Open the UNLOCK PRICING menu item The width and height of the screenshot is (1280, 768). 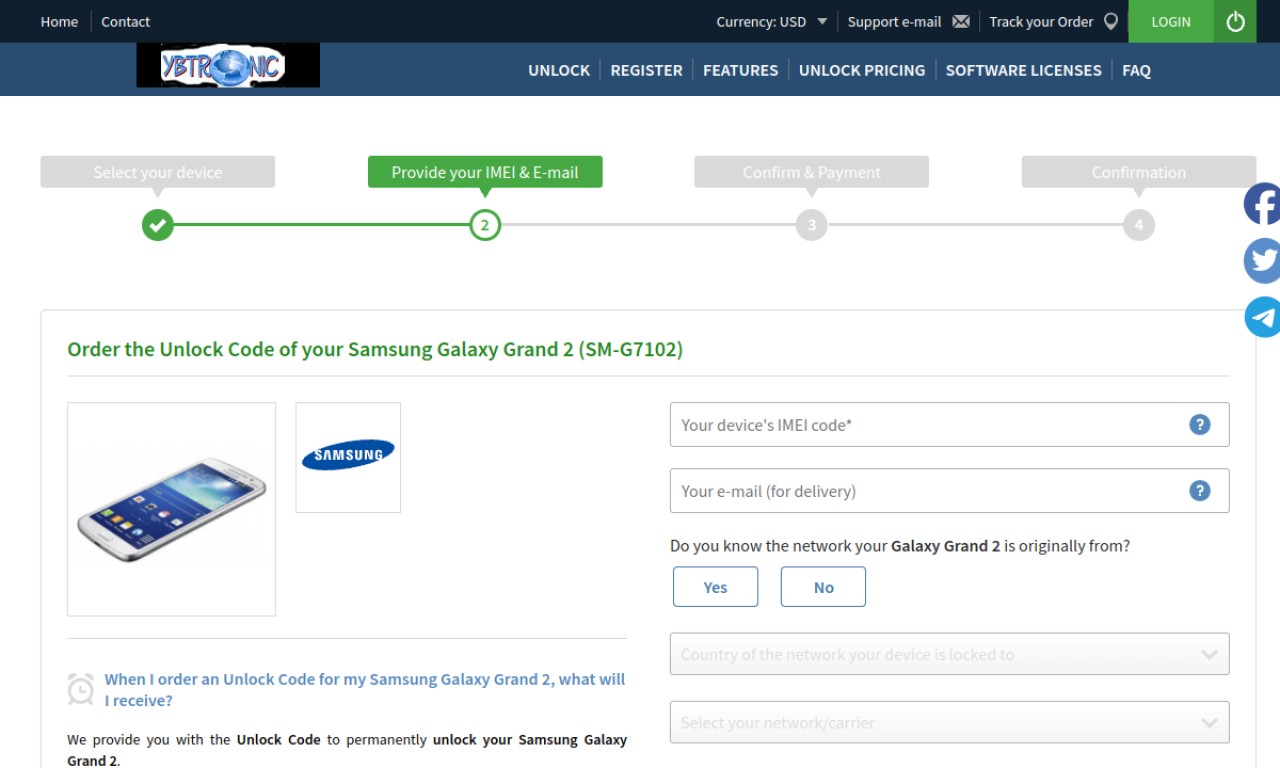tap(862, 70)
